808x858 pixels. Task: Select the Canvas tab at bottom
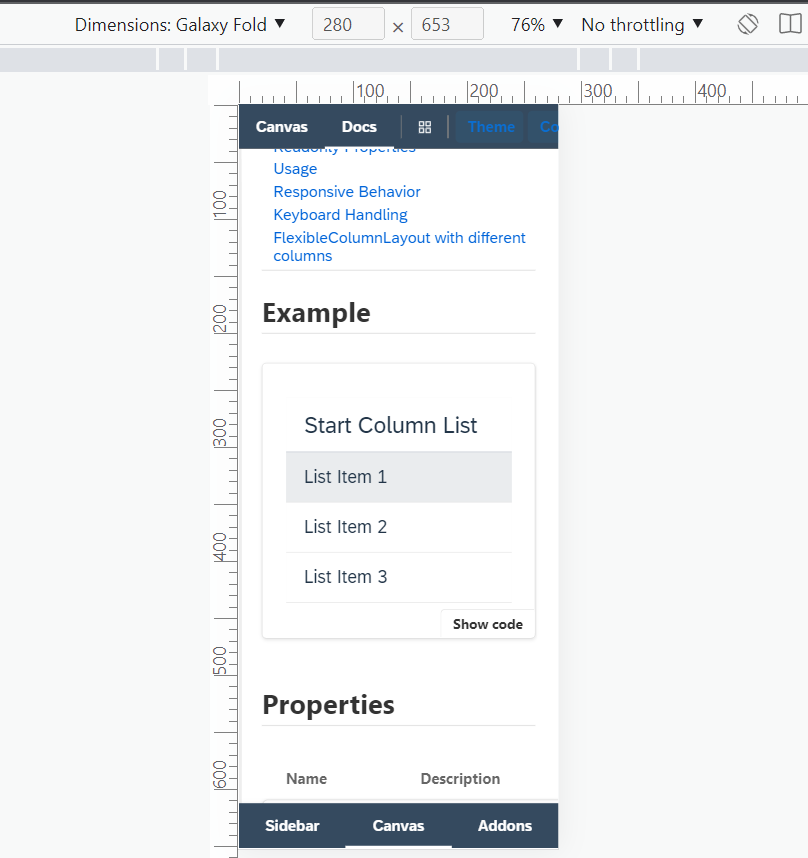pos(398,826)
